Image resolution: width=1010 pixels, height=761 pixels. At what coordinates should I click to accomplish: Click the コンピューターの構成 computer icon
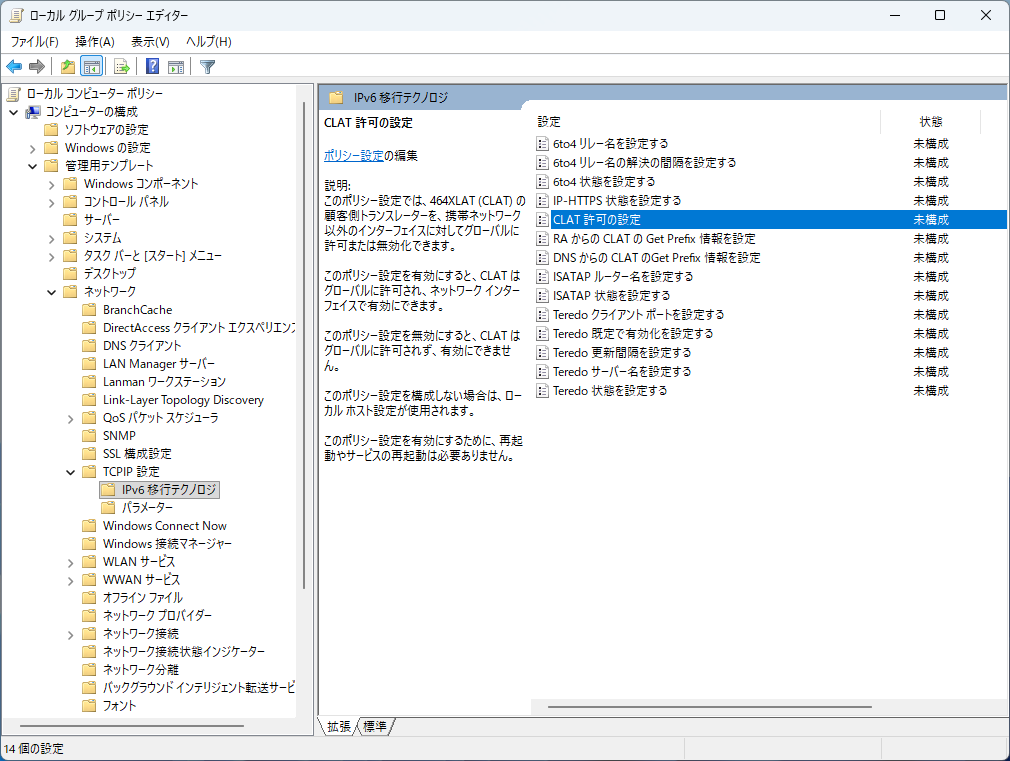33,112
